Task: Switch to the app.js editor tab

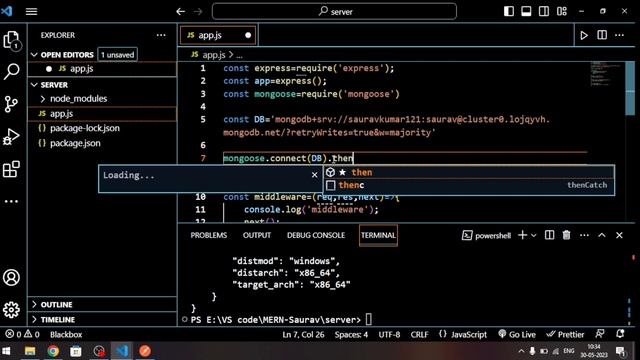Action: (218, 35)
